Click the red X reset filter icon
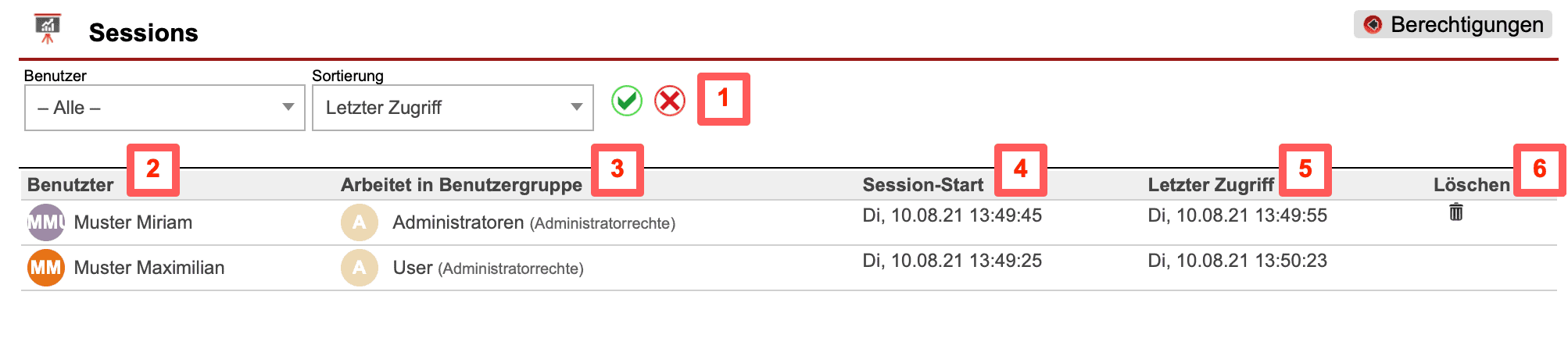Viewport: 1568px width, 345px height. 670,101
